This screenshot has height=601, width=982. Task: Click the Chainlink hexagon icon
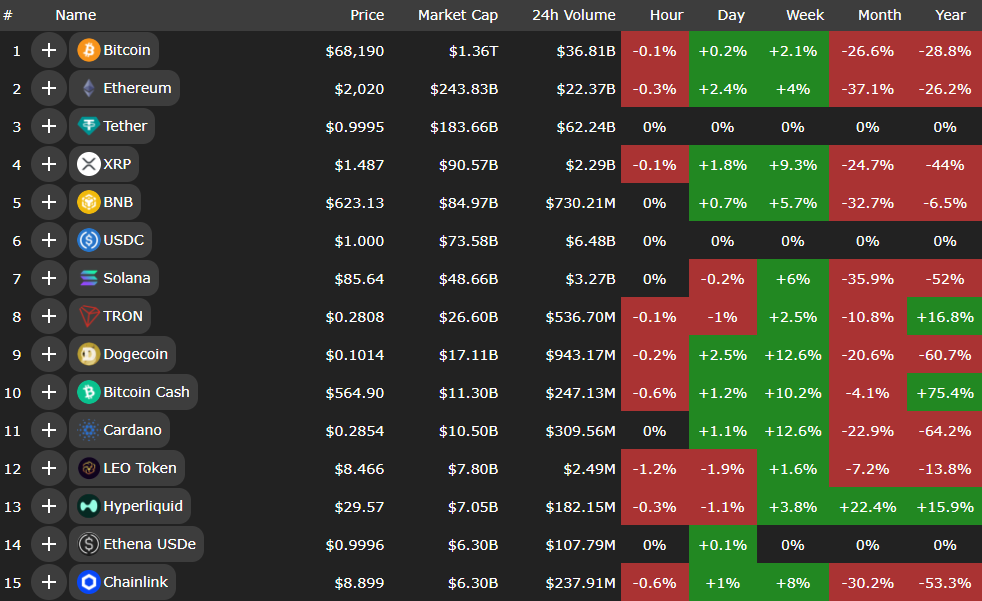[88, 582]
